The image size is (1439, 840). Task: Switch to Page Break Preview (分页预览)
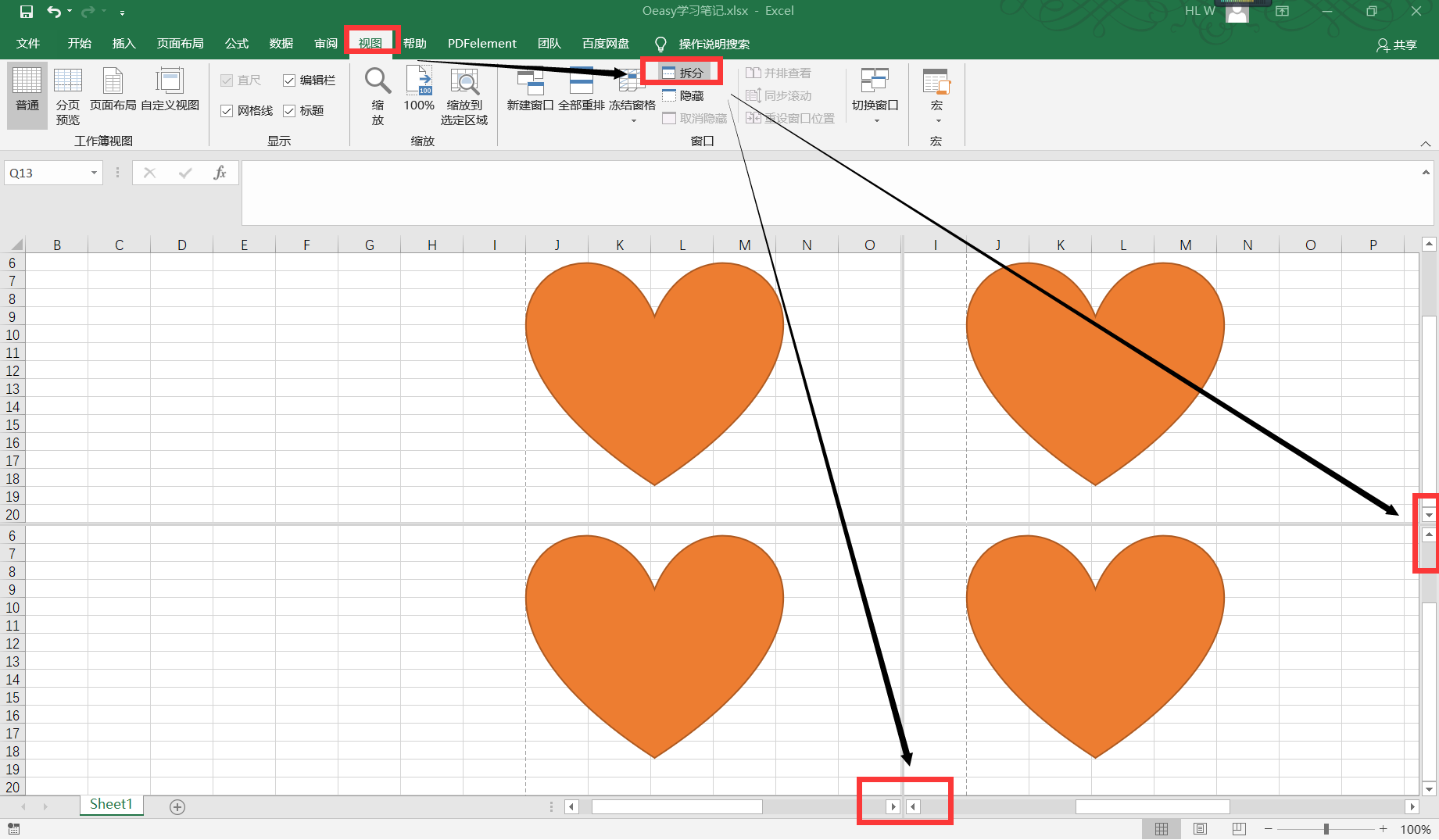pyautogui.click(x=68, y=96)
